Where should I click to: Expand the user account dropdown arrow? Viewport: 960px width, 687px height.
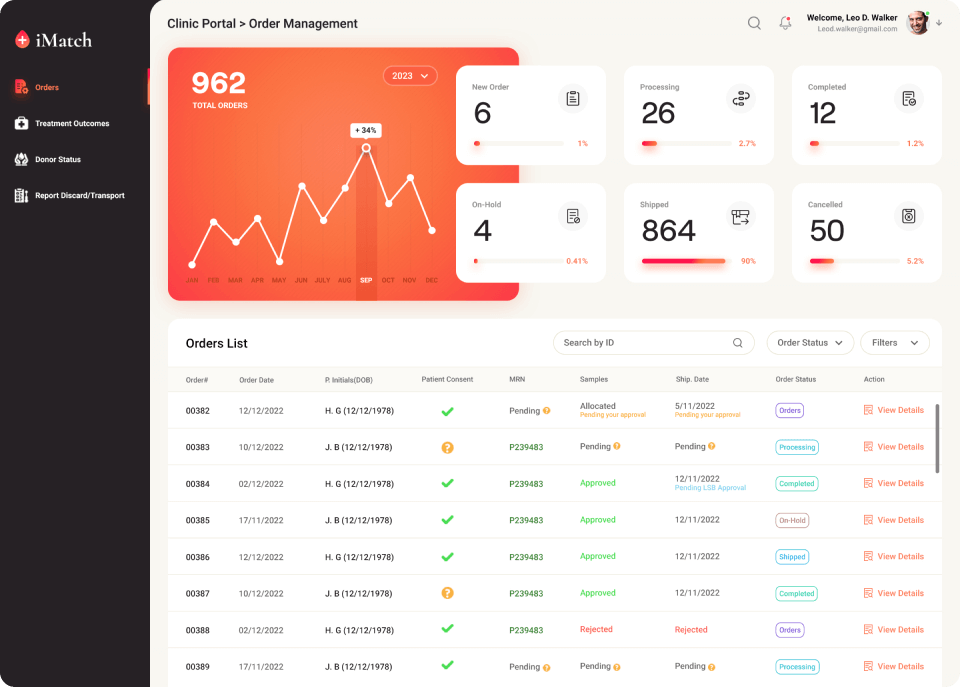939,23
